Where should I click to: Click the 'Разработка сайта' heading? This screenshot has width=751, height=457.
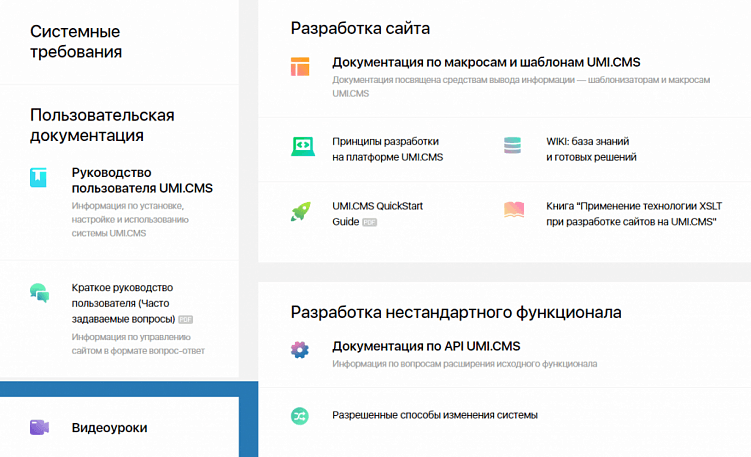coord(360,28)
